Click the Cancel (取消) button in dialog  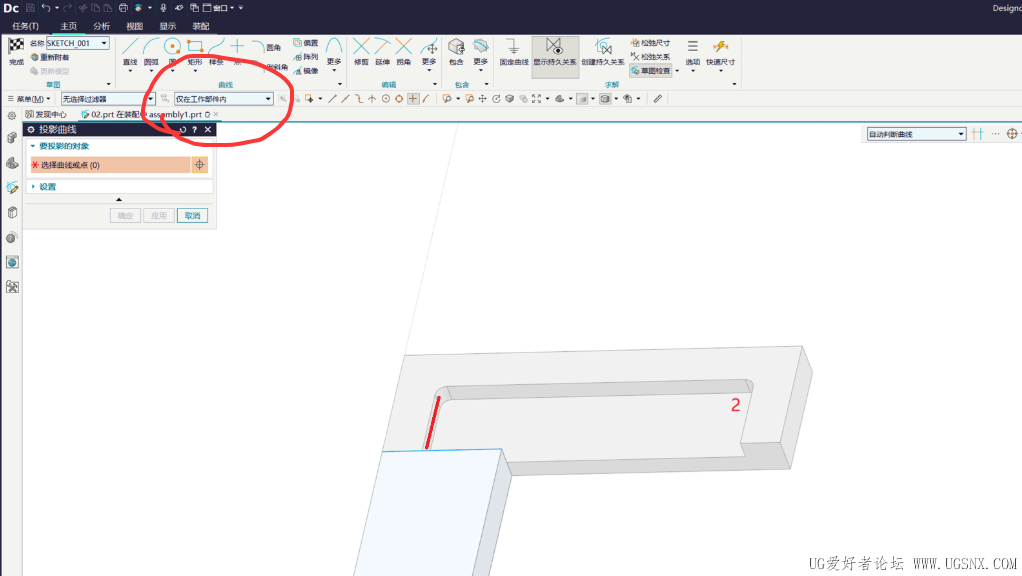click(192, 216)
